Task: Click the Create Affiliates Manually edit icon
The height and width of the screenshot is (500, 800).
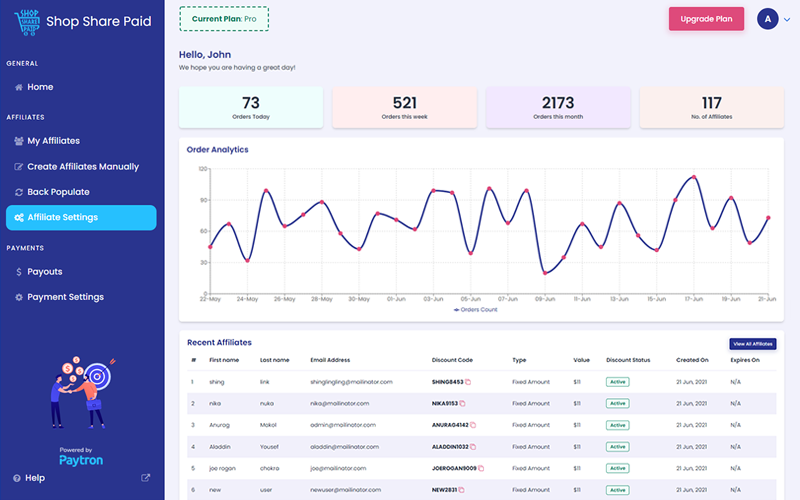Action: click(x=19, y=167)
